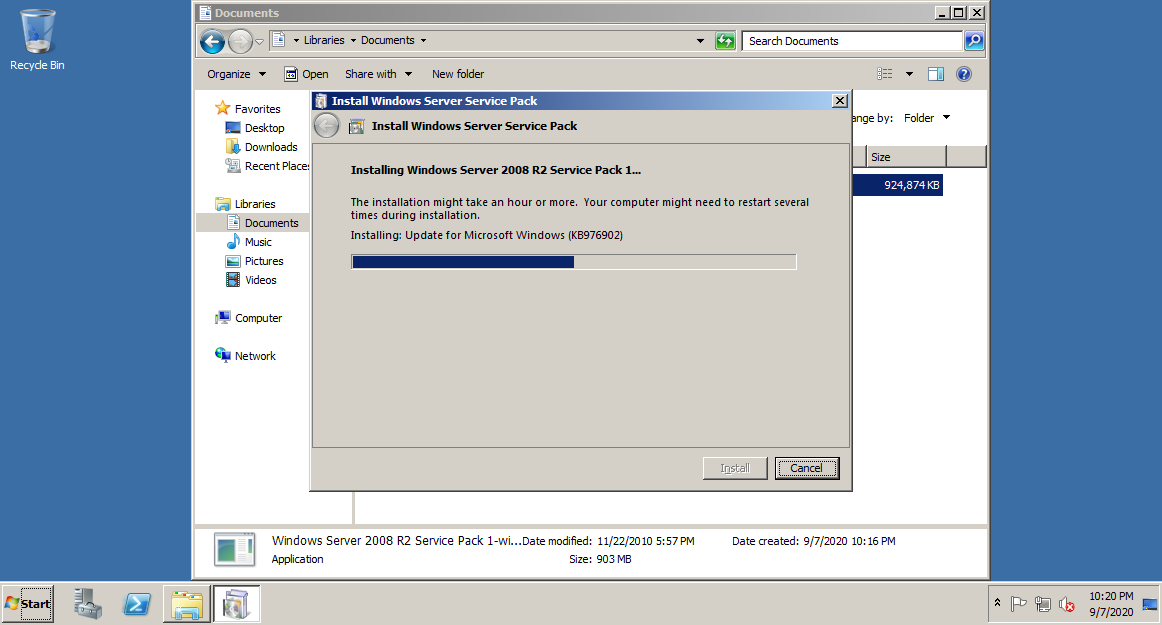
Task: Click the Music note icon
Action: [233, 242]
